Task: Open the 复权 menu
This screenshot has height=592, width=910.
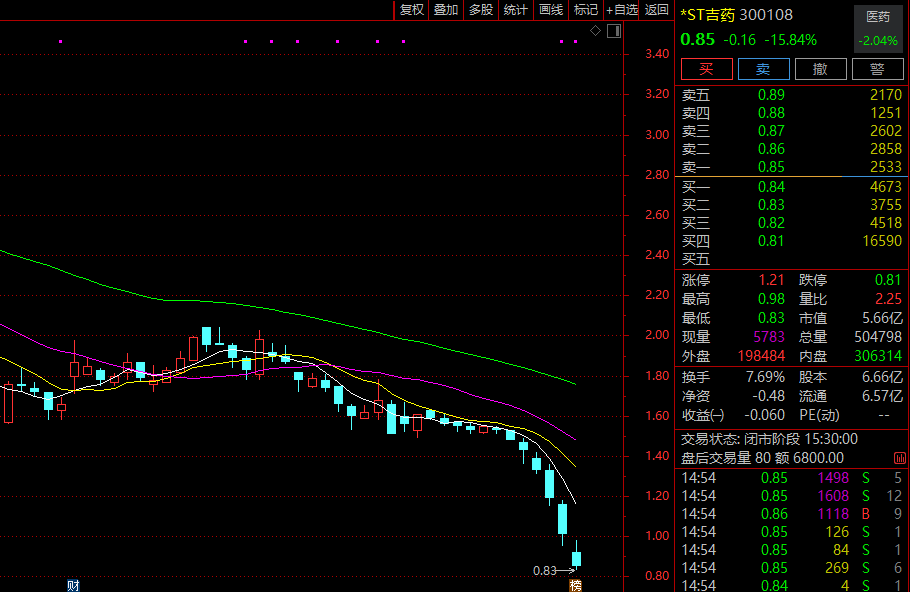Action: pos(411,10)
